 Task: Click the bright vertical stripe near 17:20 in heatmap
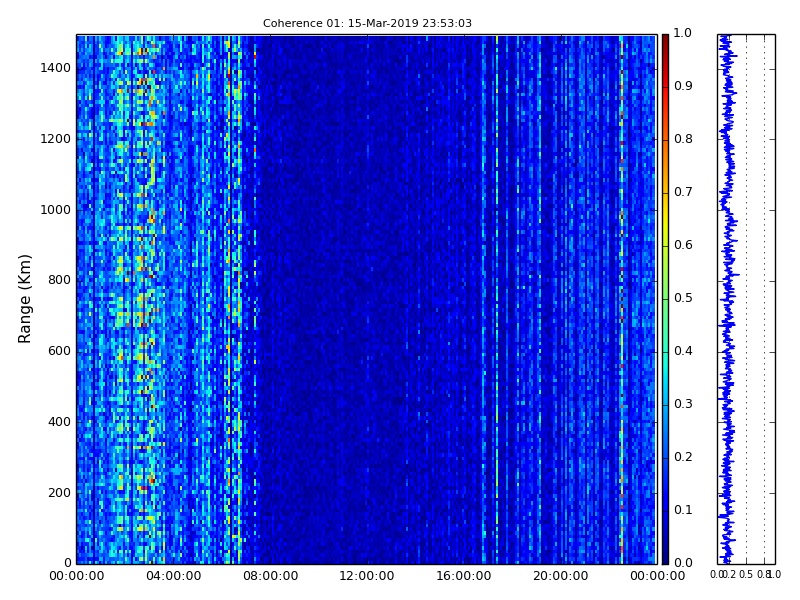point(497,299)
